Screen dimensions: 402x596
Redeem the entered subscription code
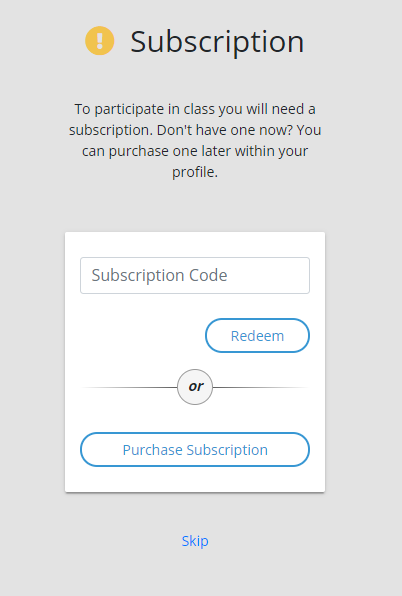(258, 336)
